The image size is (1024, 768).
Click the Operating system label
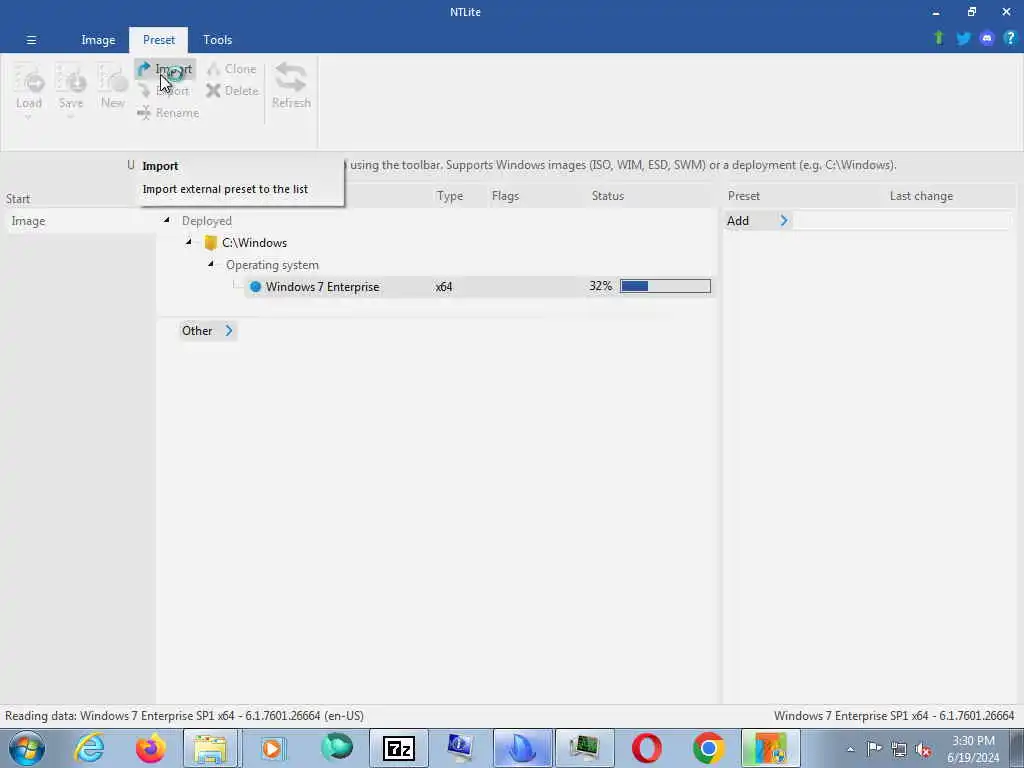click(x=272, y=265)
